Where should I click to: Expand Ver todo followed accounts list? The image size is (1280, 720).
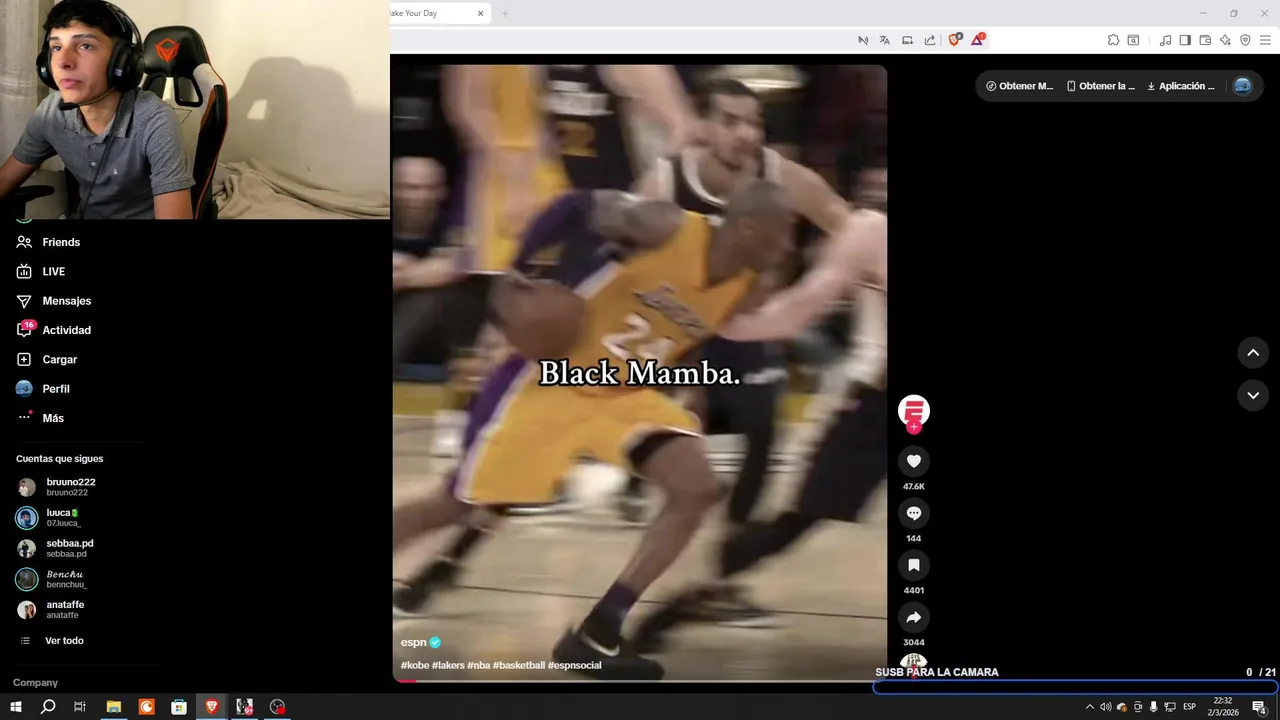pos(52,640)
